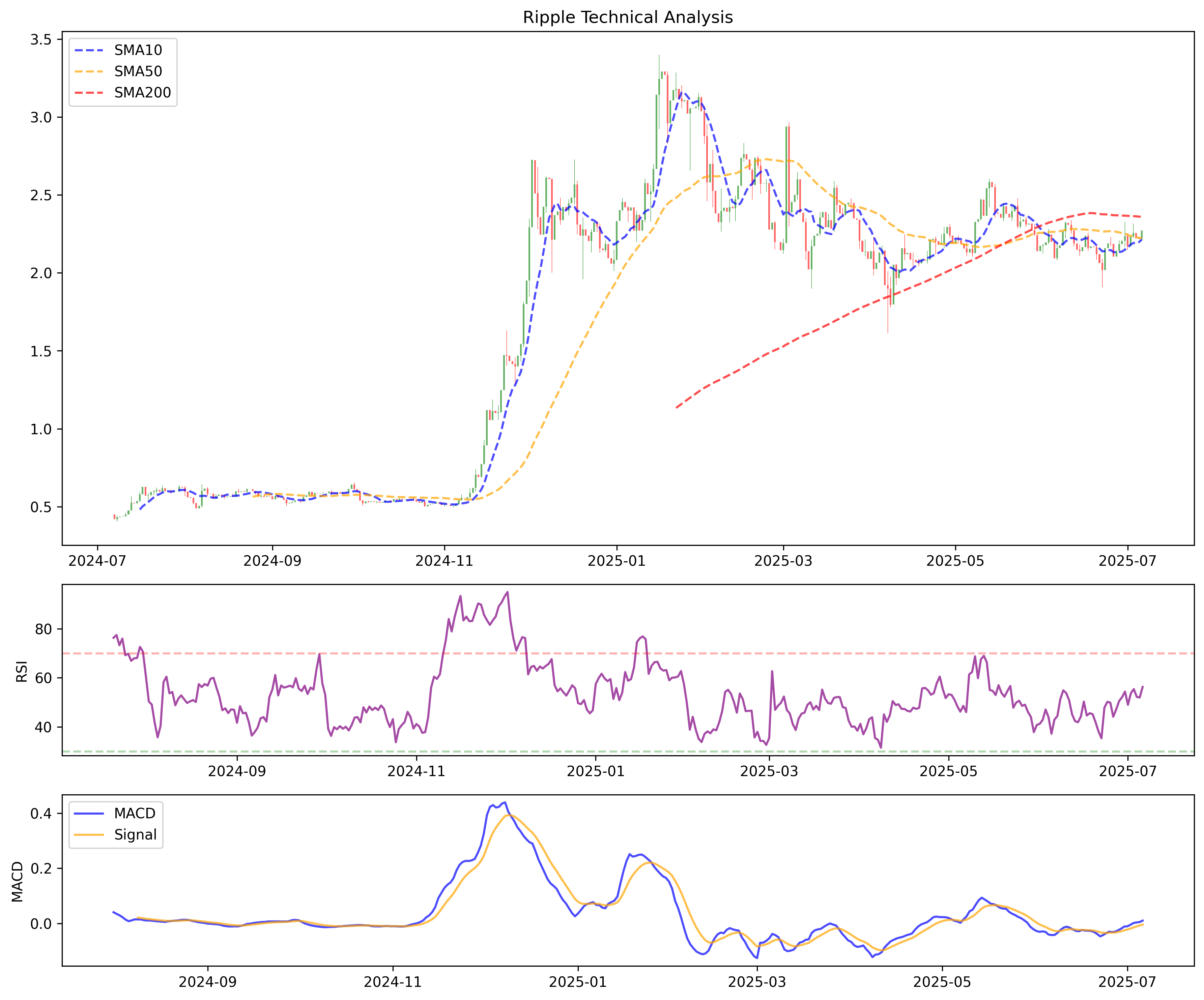This screenshot has width=1204, height=1000.
Task: Click the SMA10 legend entry
Action: coord(138,51)
